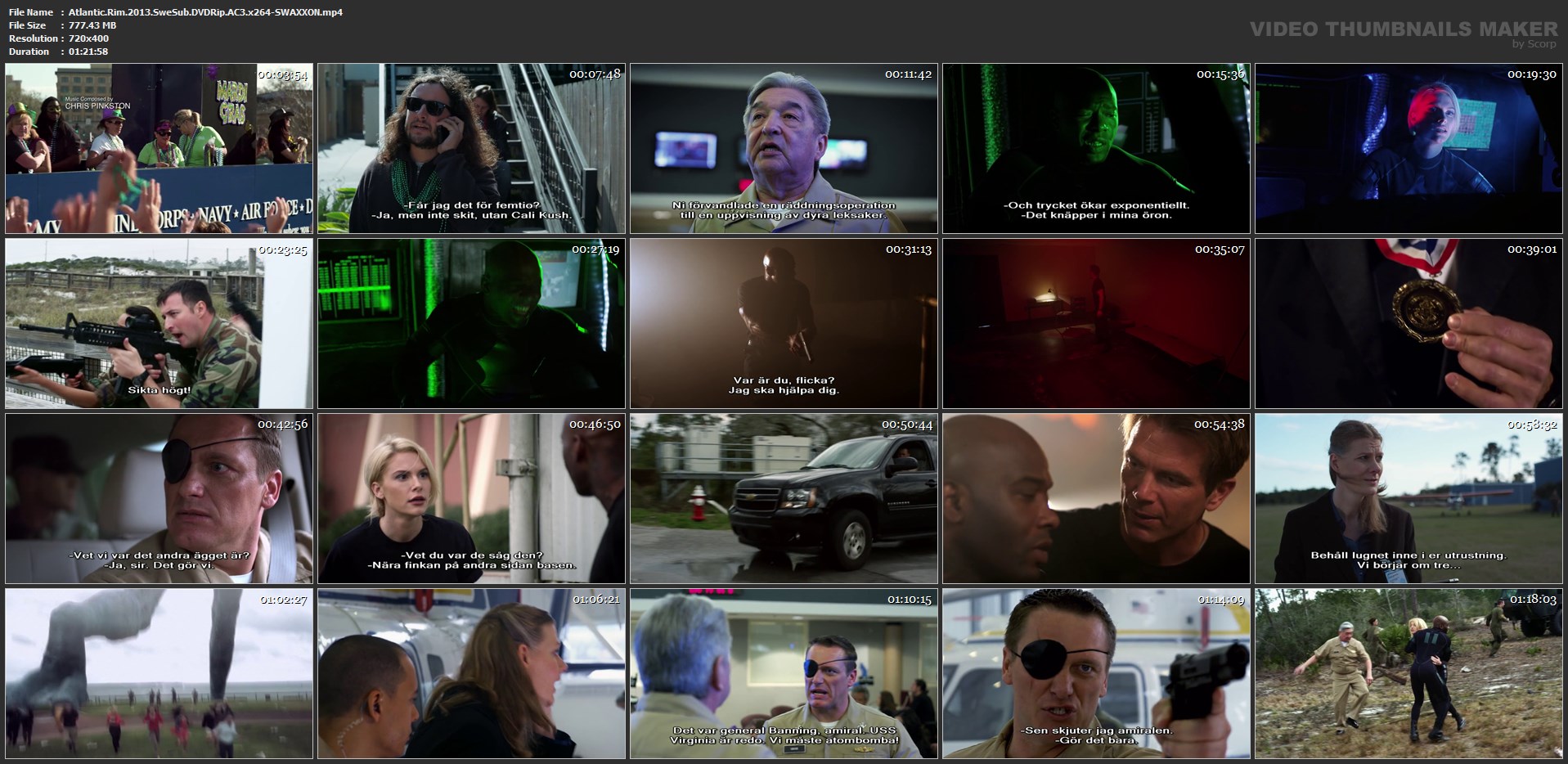
Task: Select the thumbnail stamped 00:54:38
Action: [1096, 498]
